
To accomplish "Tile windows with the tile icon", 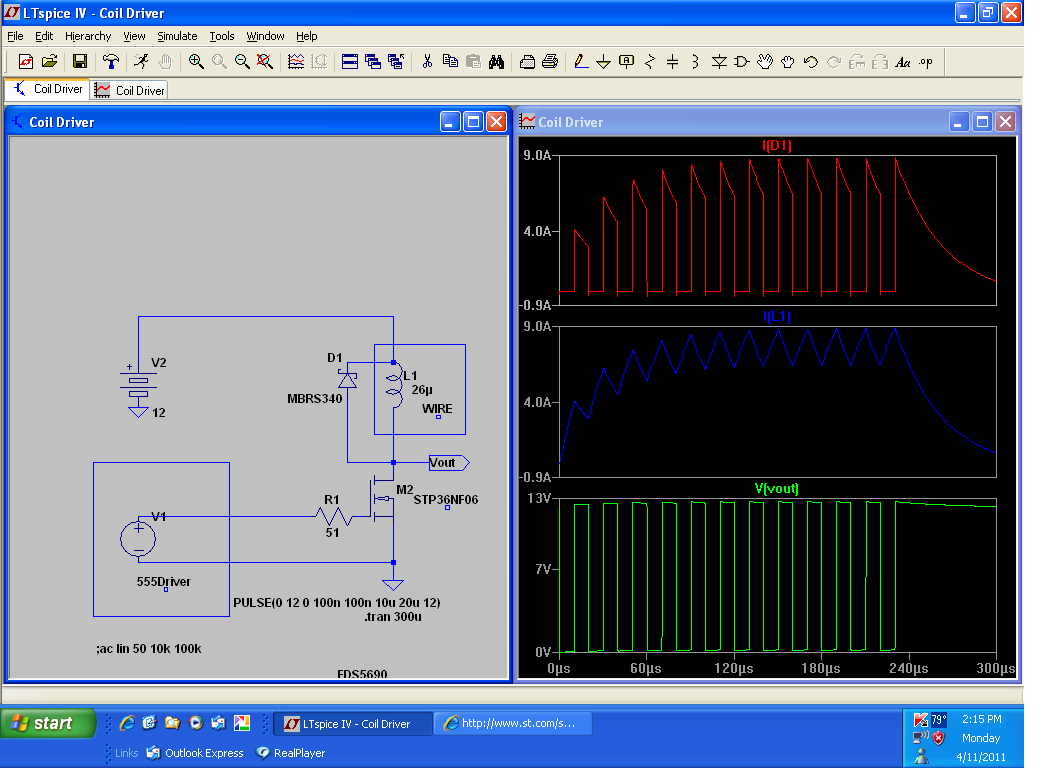I will coord(350,62).
